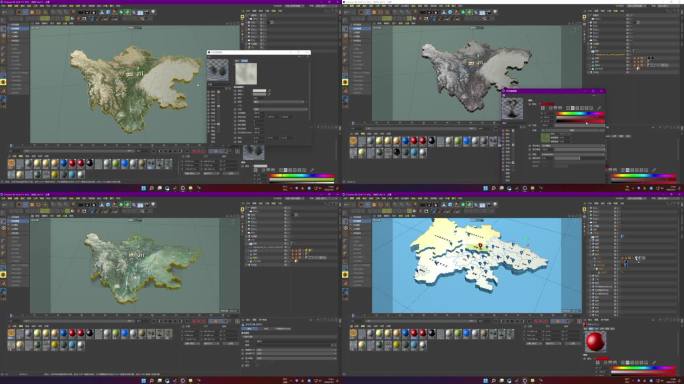The width and height of the screenshot is (684, 384).
Task: Pick orange first material icon in bottom-right window
Action: tap(353, 333)
